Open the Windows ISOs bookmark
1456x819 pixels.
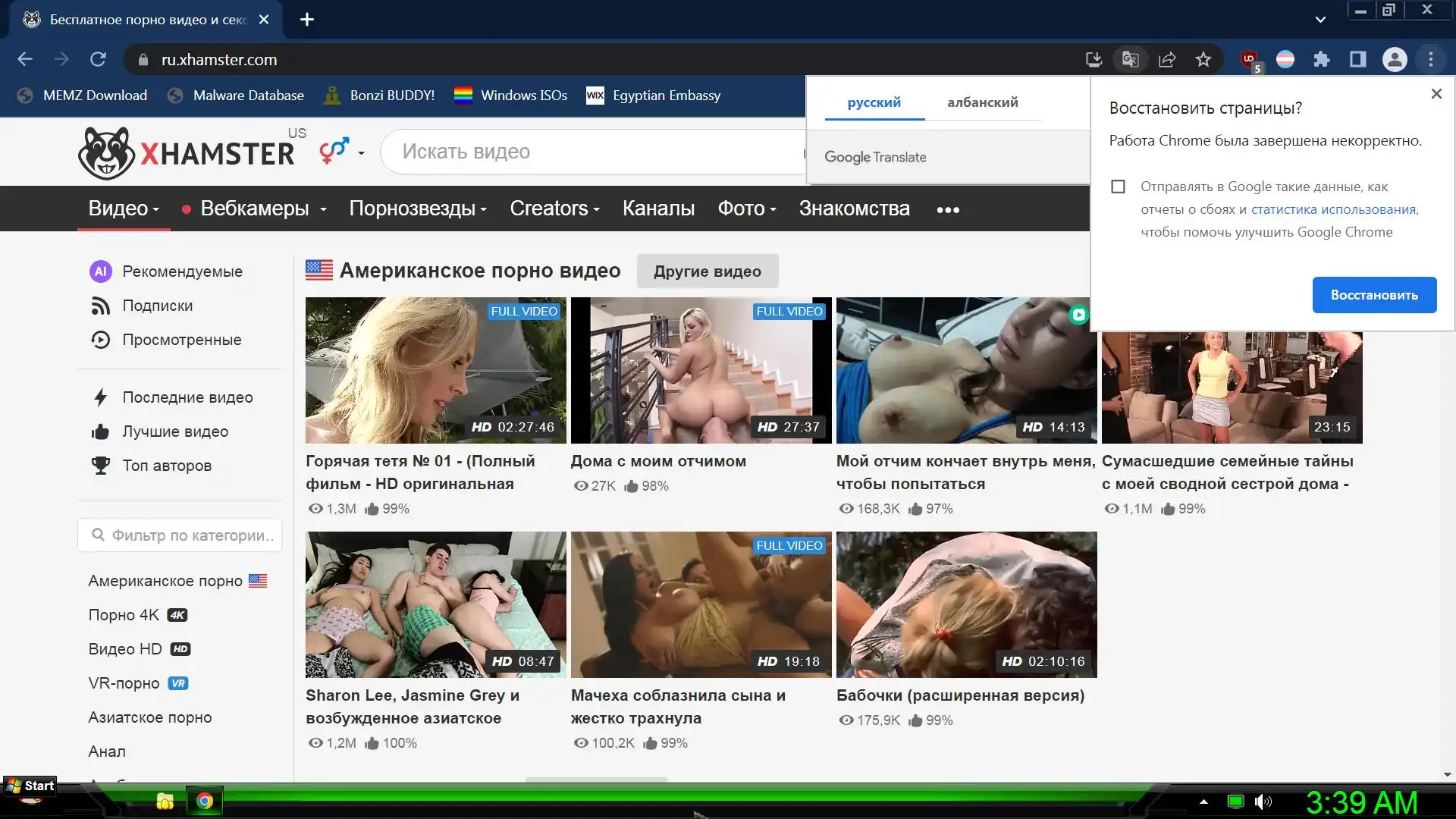click(510, 96)
